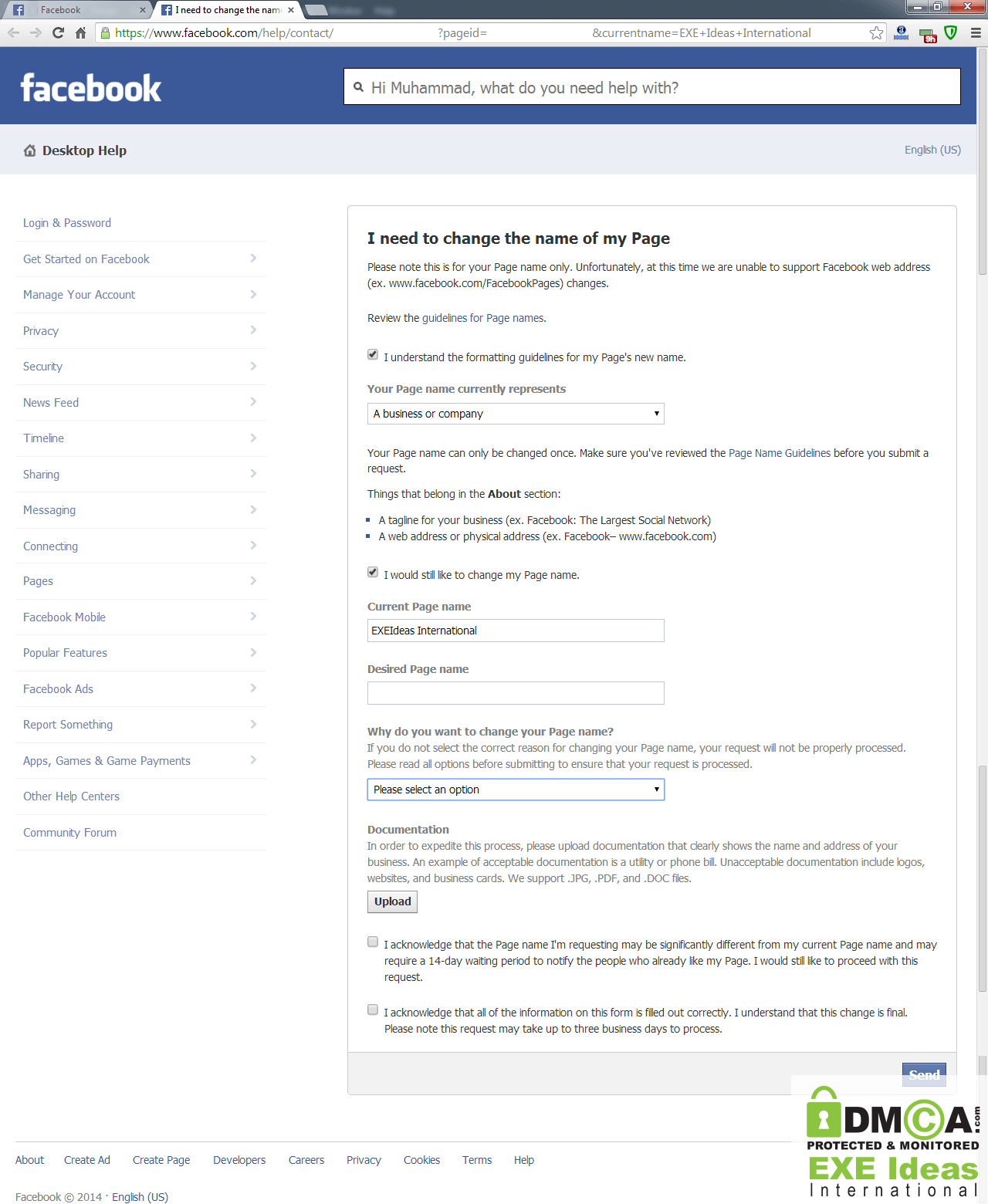The image size is (988, 1204).
Task: Click the browser forward arrow
Action: click(36, 32)
